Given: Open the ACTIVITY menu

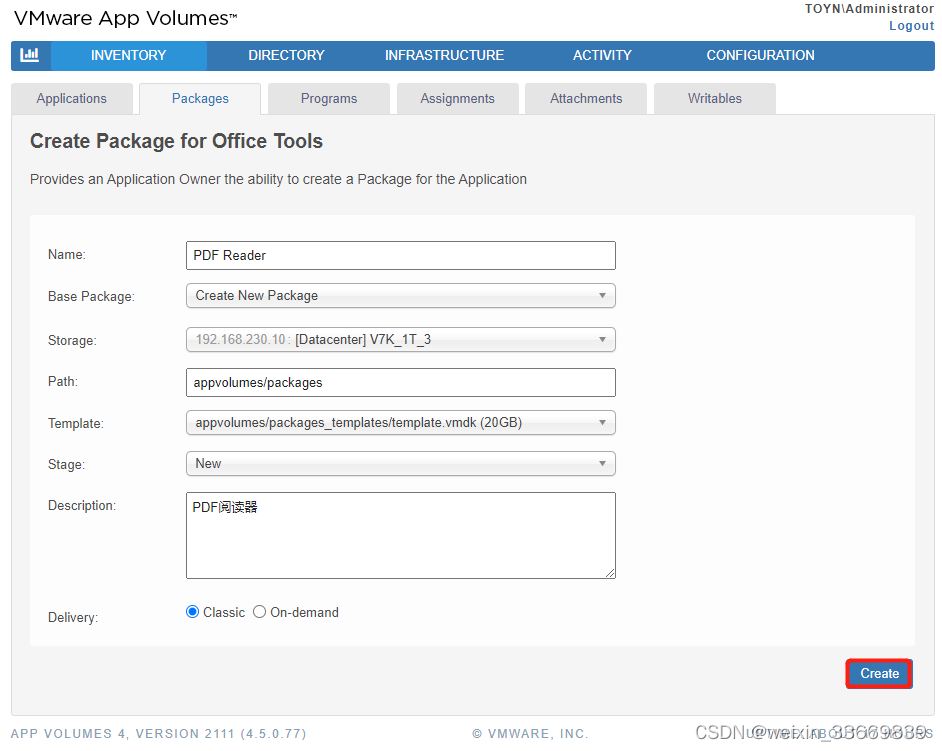Looking at the screenshot, I should [602, 55].
